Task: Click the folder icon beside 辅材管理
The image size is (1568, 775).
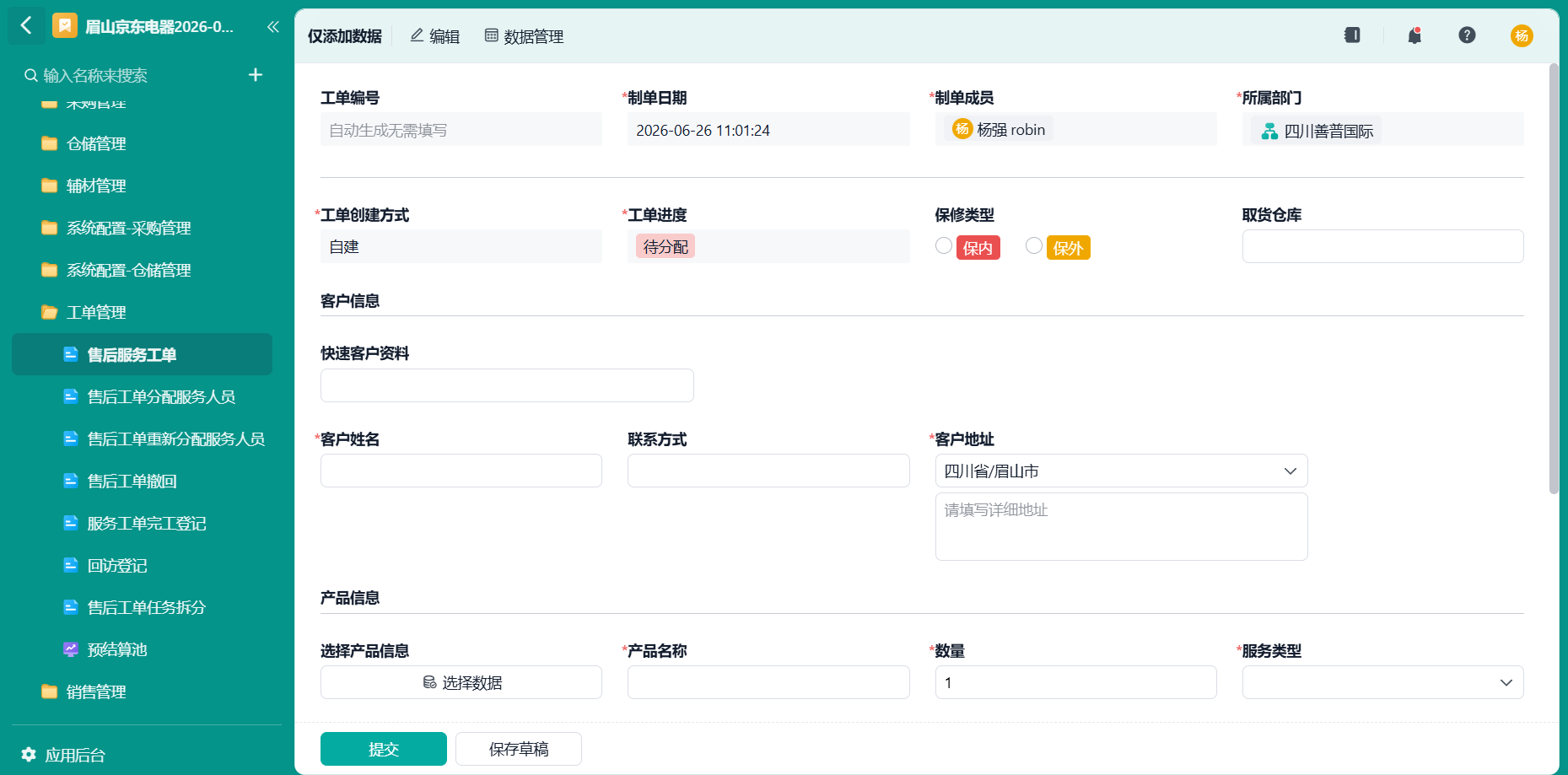Action: 50,186
